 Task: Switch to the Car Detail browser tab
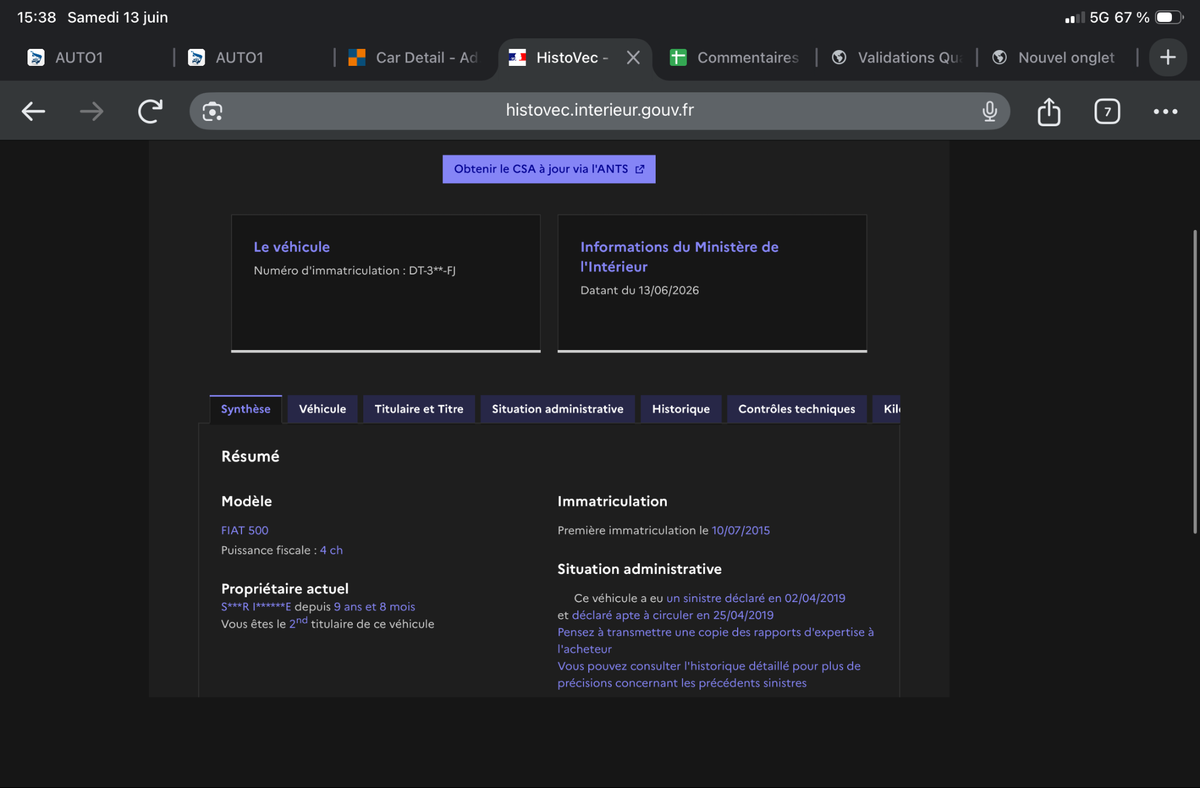coord(413,57)
